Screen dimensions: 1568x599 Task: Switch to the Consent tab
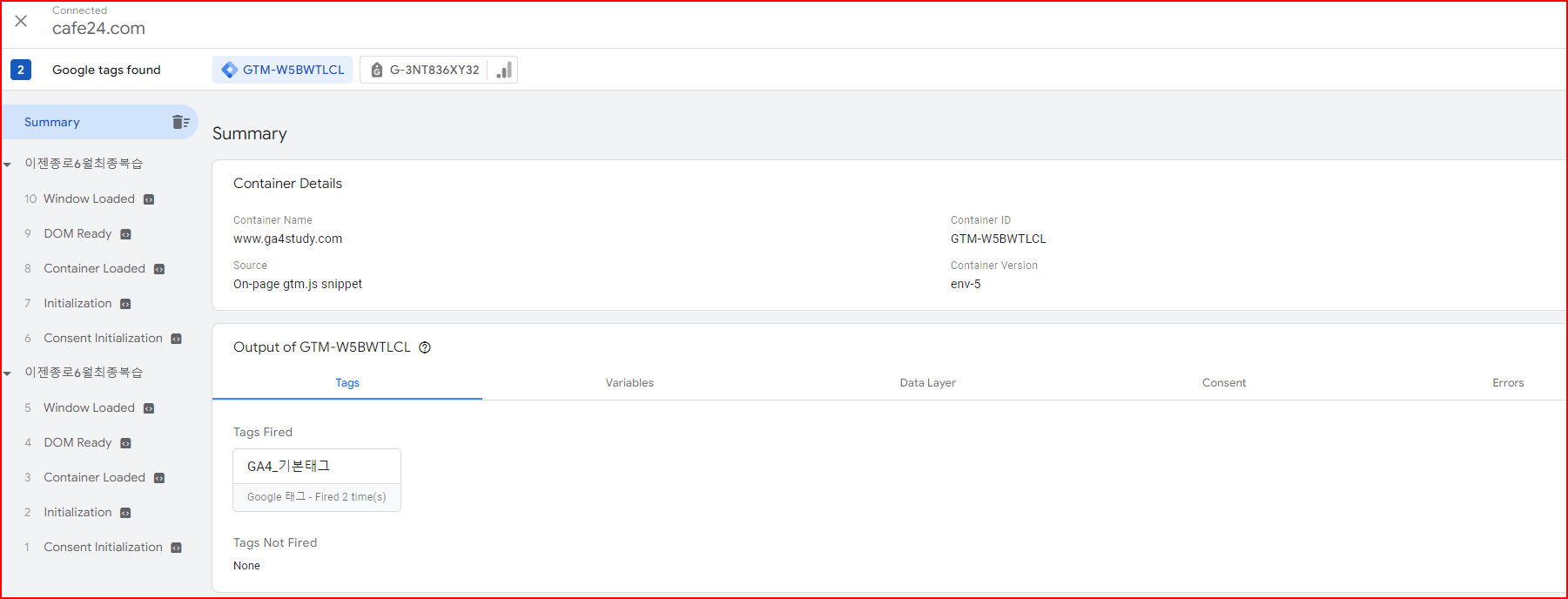point(1224,383)
